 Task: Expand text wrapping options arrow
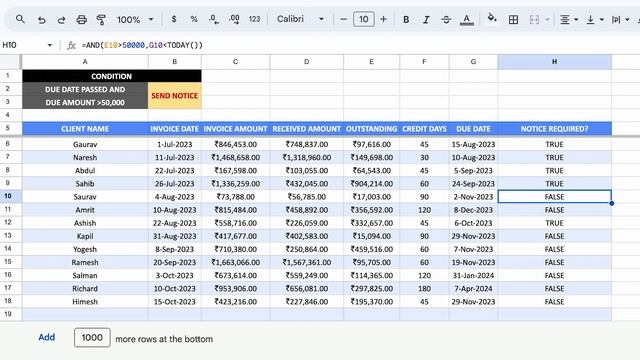[627, 19]
